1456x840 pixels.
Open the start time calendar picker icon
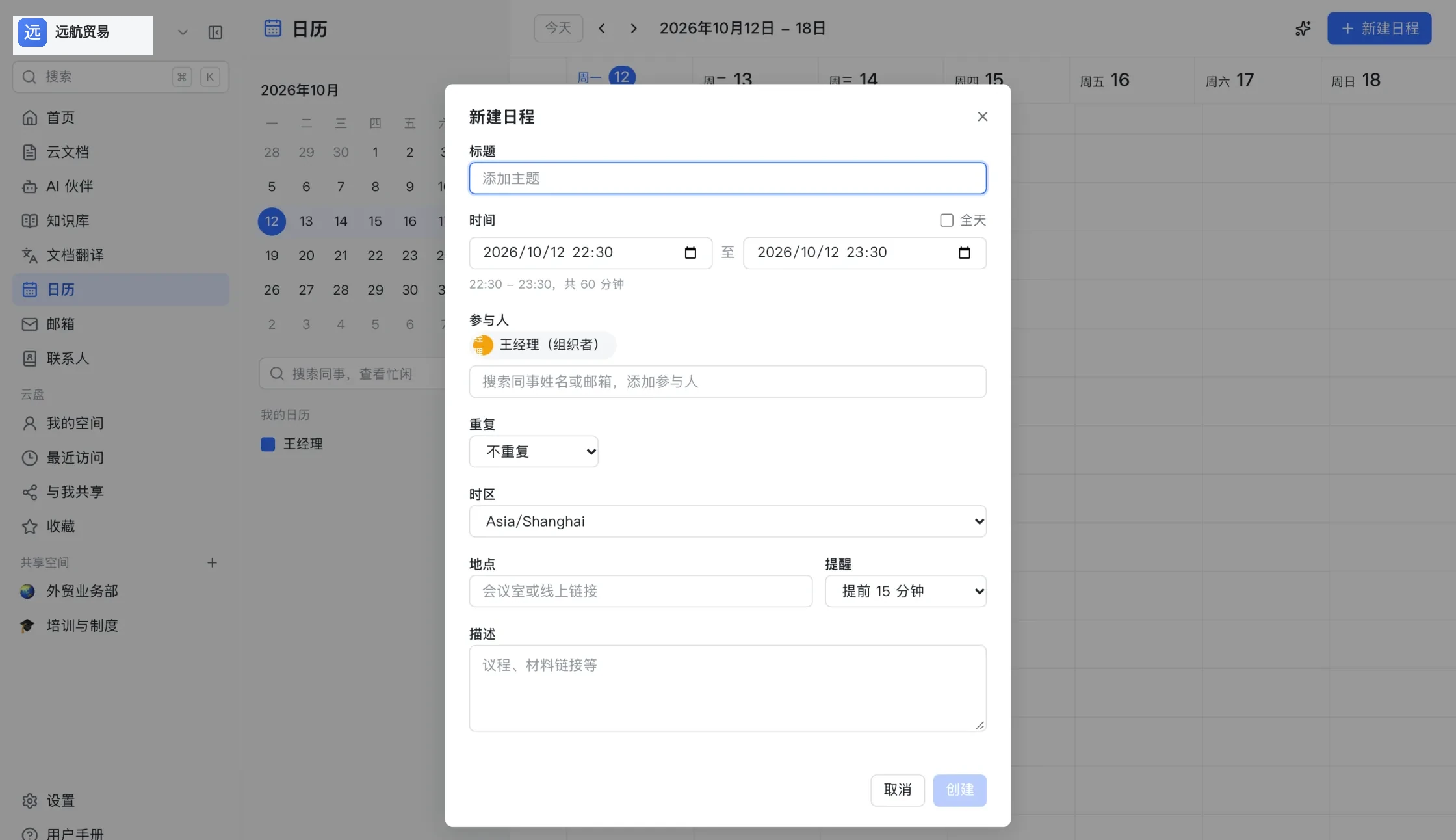(x=690, y=253)
